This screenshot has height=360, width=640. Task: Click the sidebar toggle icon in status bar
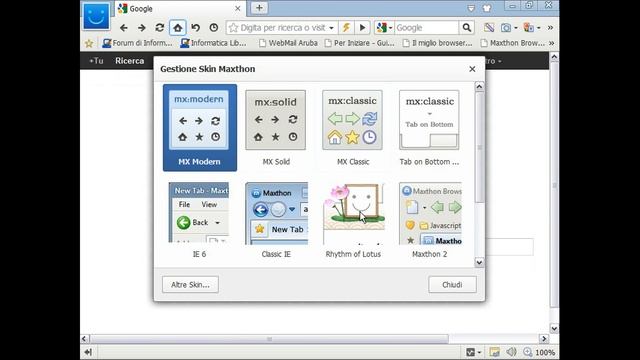coord(88,352)
